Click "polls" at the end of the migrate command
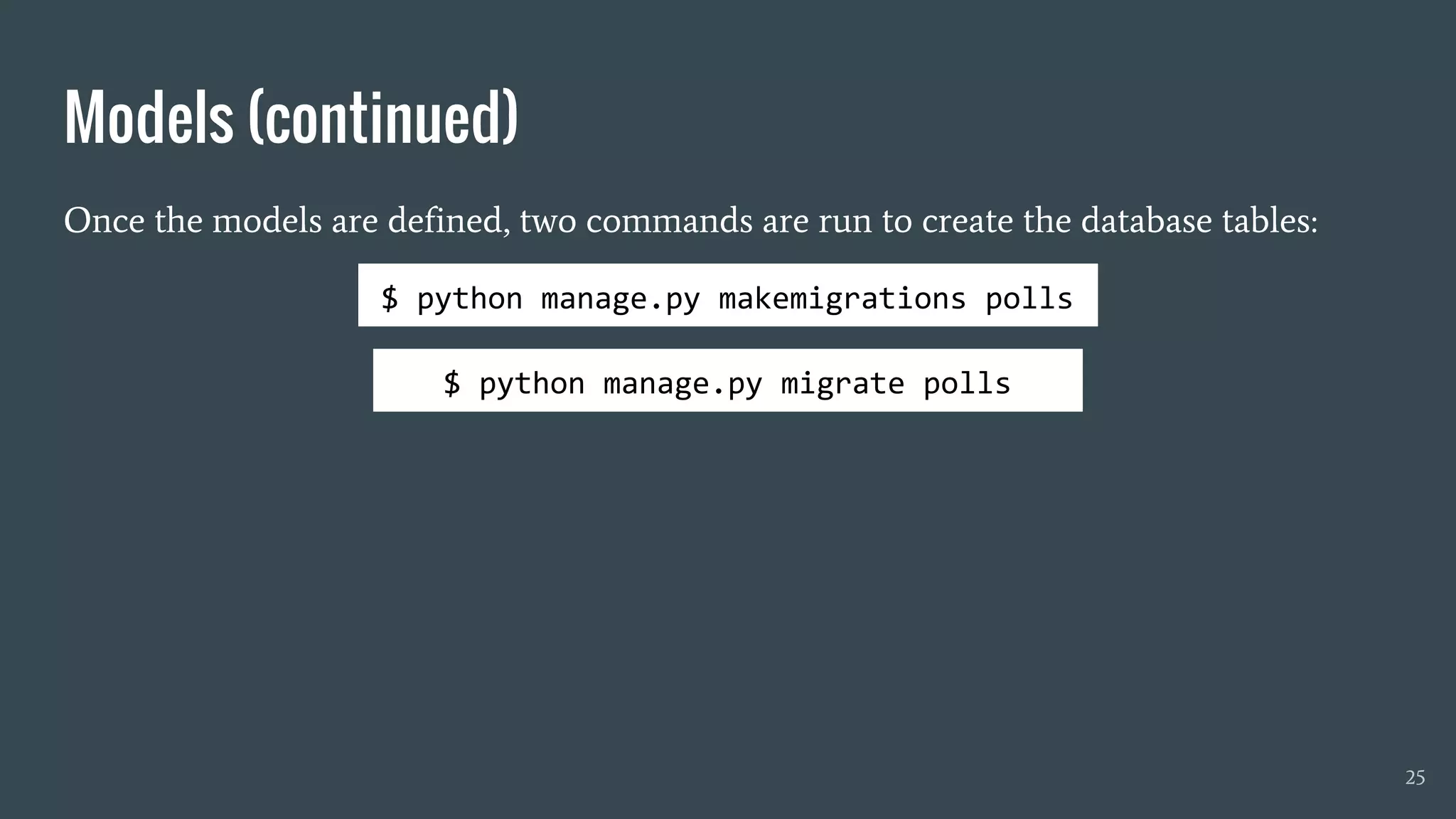Screen dimensions: 1456x819 coord(967,384)
